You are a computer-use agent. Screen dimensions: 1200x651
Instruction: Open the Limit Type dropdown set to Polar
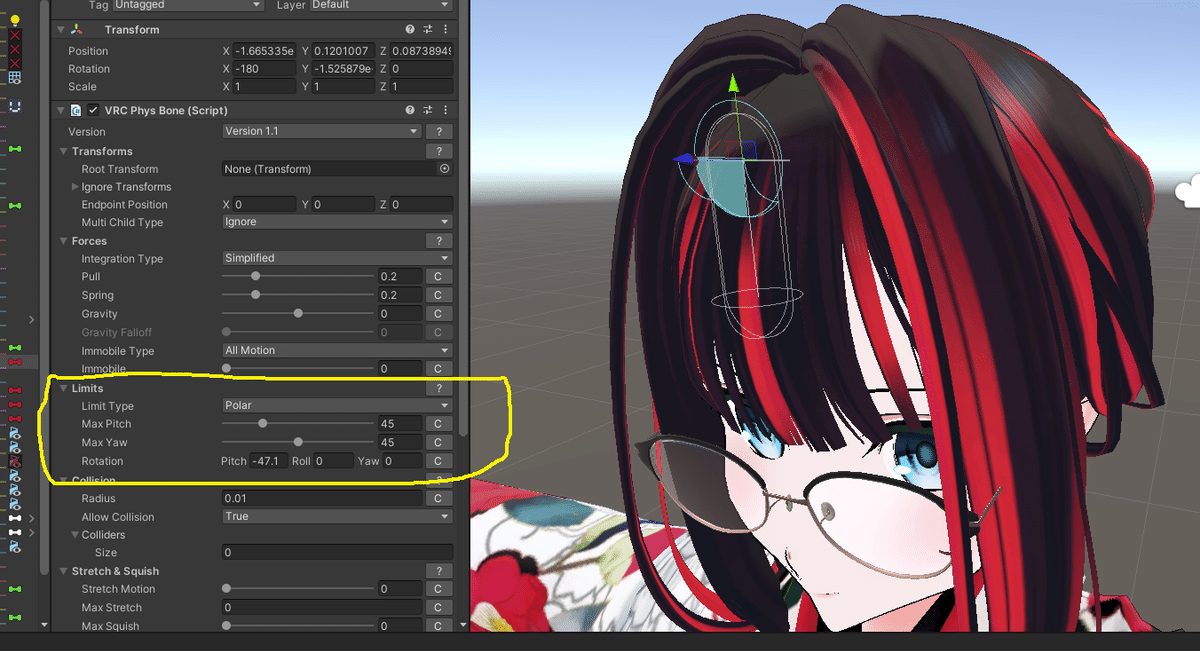(x=336, y=405)
